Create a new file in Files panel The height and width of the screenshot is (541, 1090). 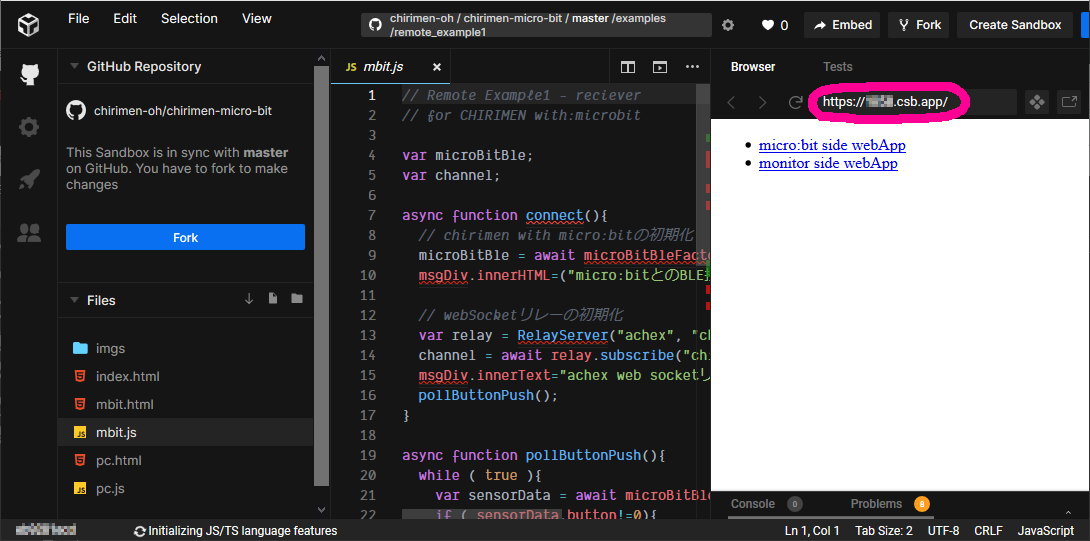coord(273,299)
